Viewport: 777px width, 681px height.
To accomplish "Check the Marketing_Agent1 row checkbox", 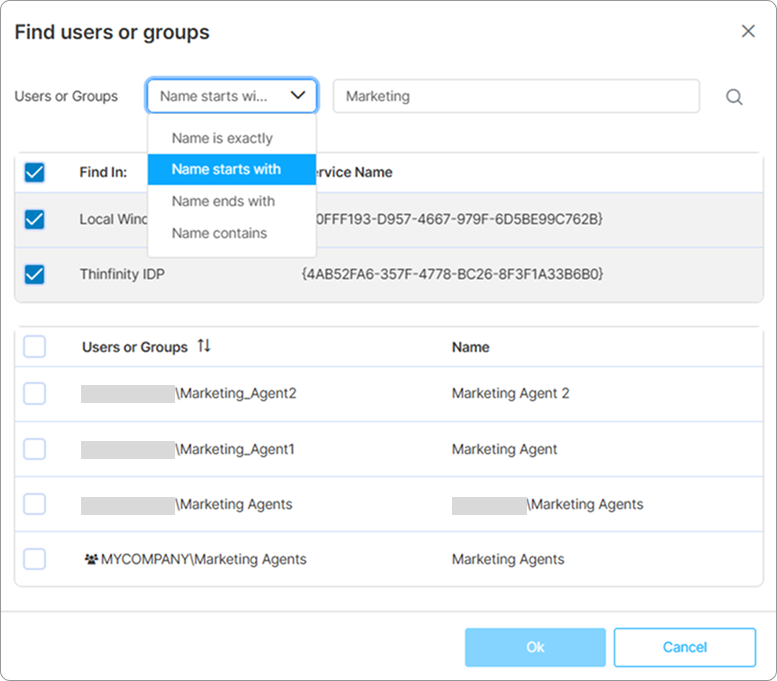I will coord(34,449).
